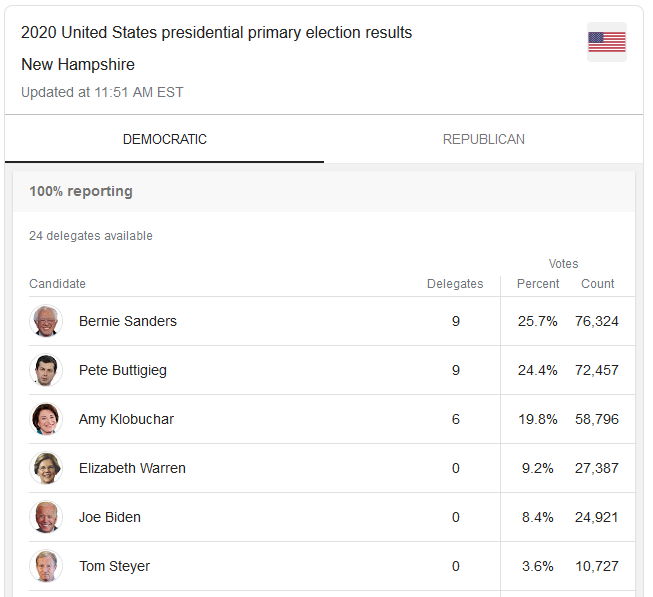The image size is (653, 597).
Task: Open the Pete Buttigieg name link
Action: coord(123,370)
